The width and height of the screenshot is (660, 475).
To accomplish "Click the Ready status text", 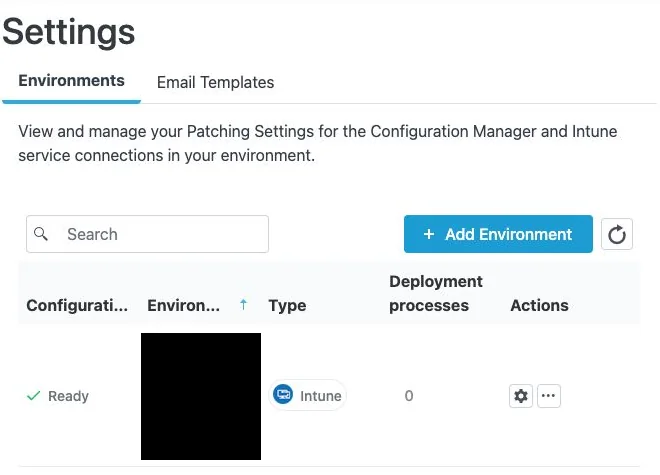I will pos(68,396).
